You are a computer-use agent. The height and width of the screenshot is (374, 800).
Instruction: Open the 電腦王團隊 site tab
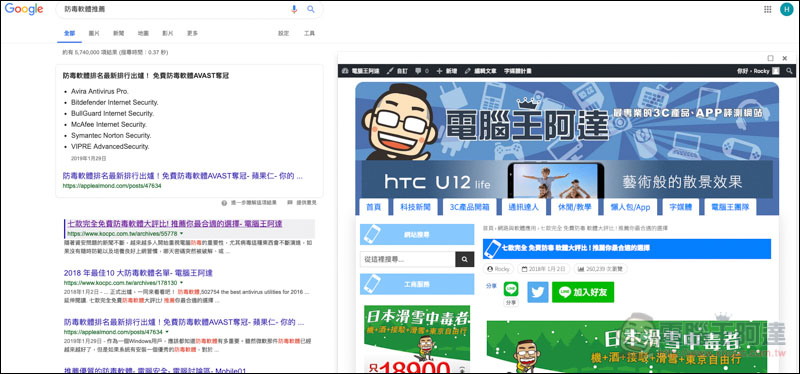[730, 207]
